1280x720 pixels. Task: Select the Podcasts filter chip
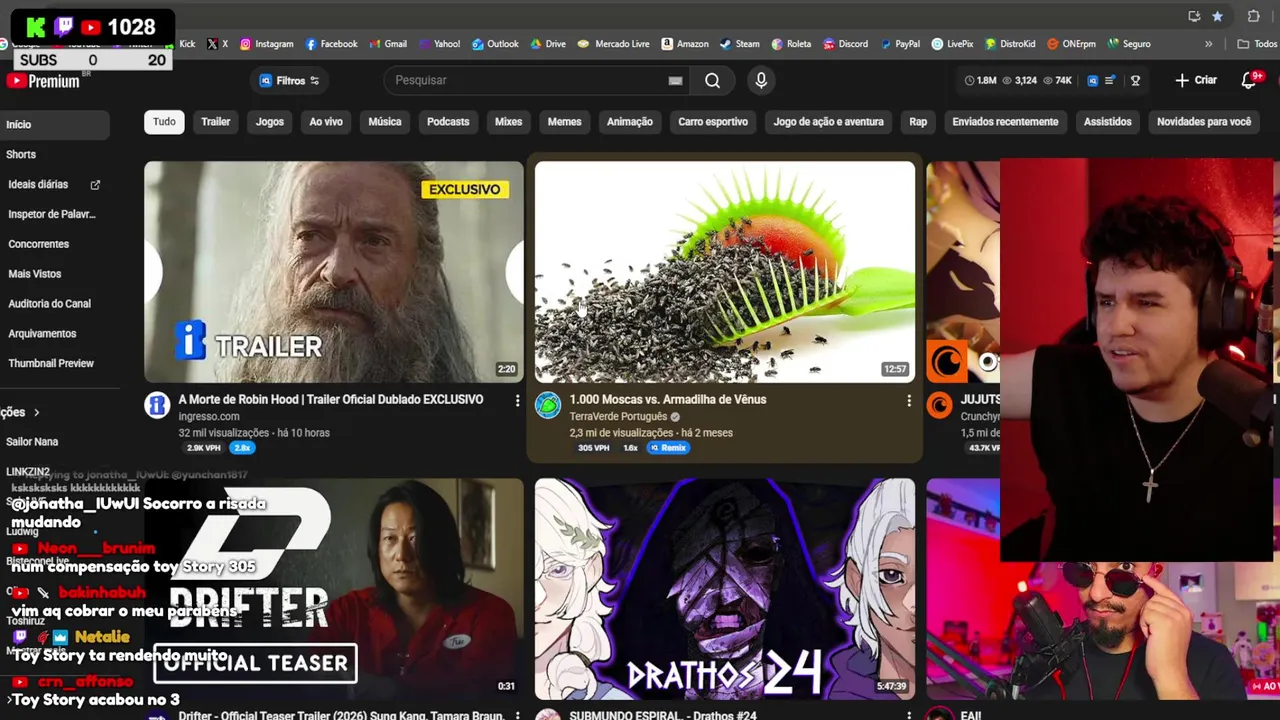(x=448, y=122)
